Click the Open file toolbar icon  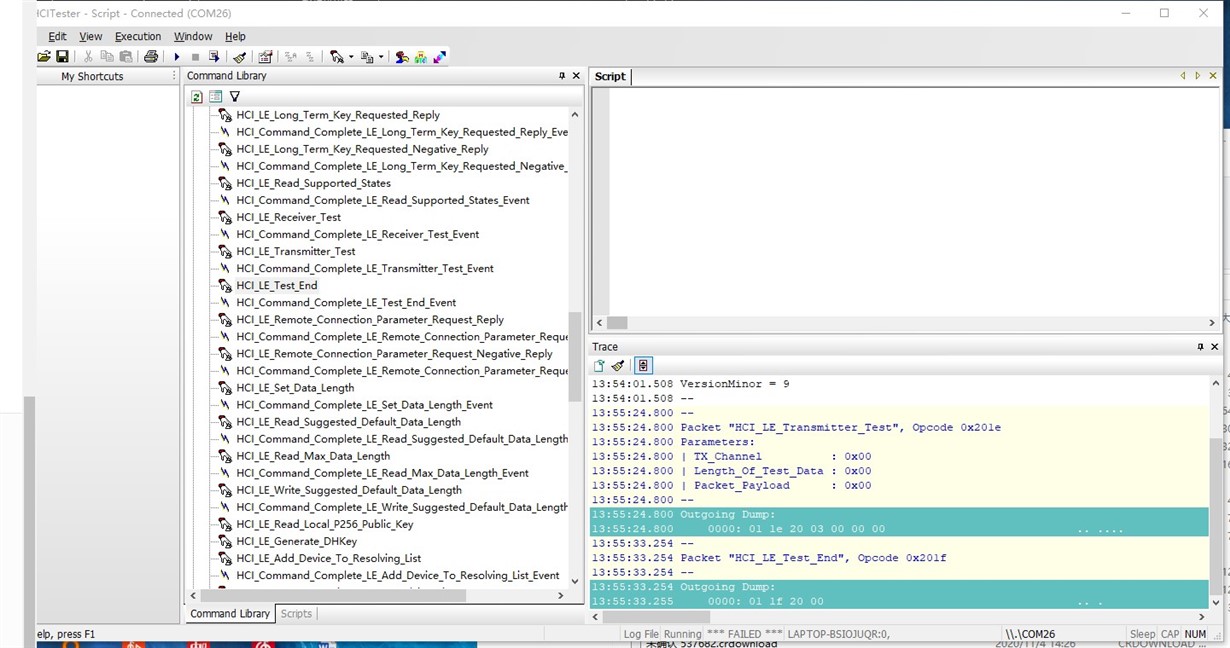click(44, 57)
